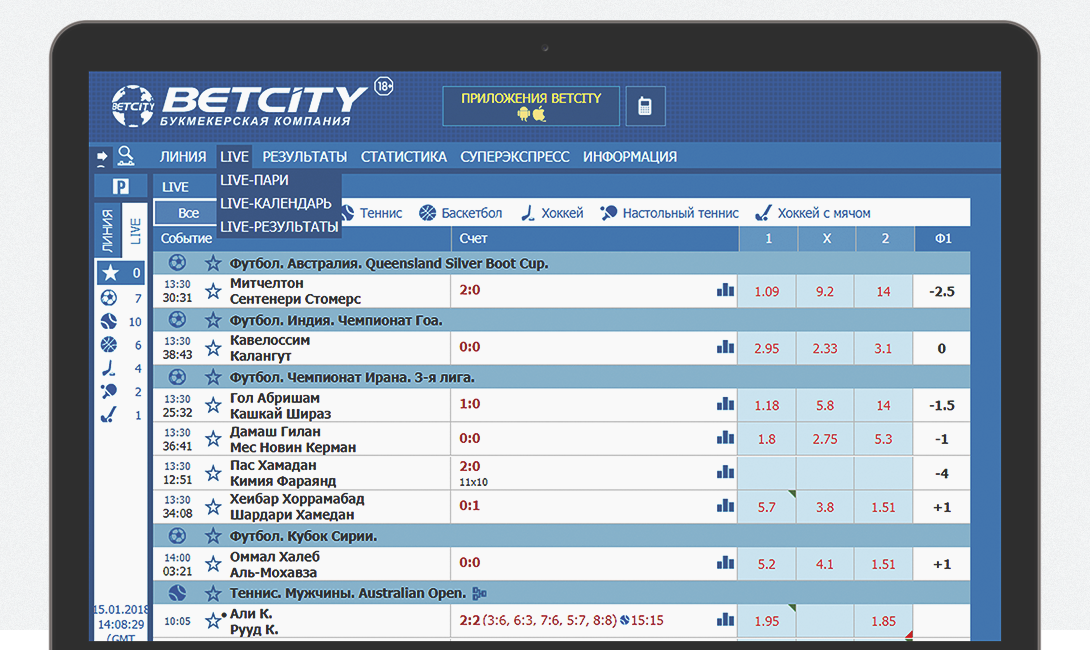
Task: Select the Все sports filter tab
Action: [188, 213]
